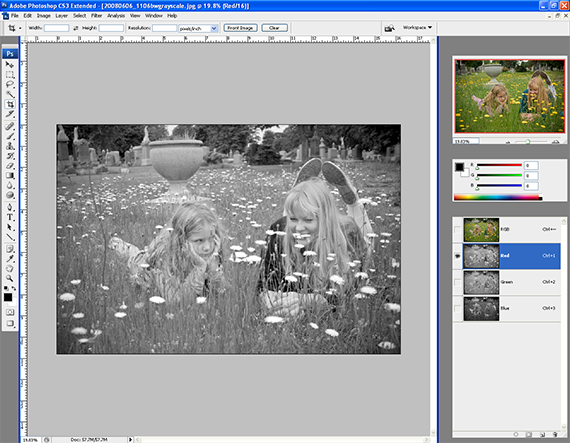The image size is (570, 443).
Task: Swap the foreground and background colors
Action: tap(13, 288)
